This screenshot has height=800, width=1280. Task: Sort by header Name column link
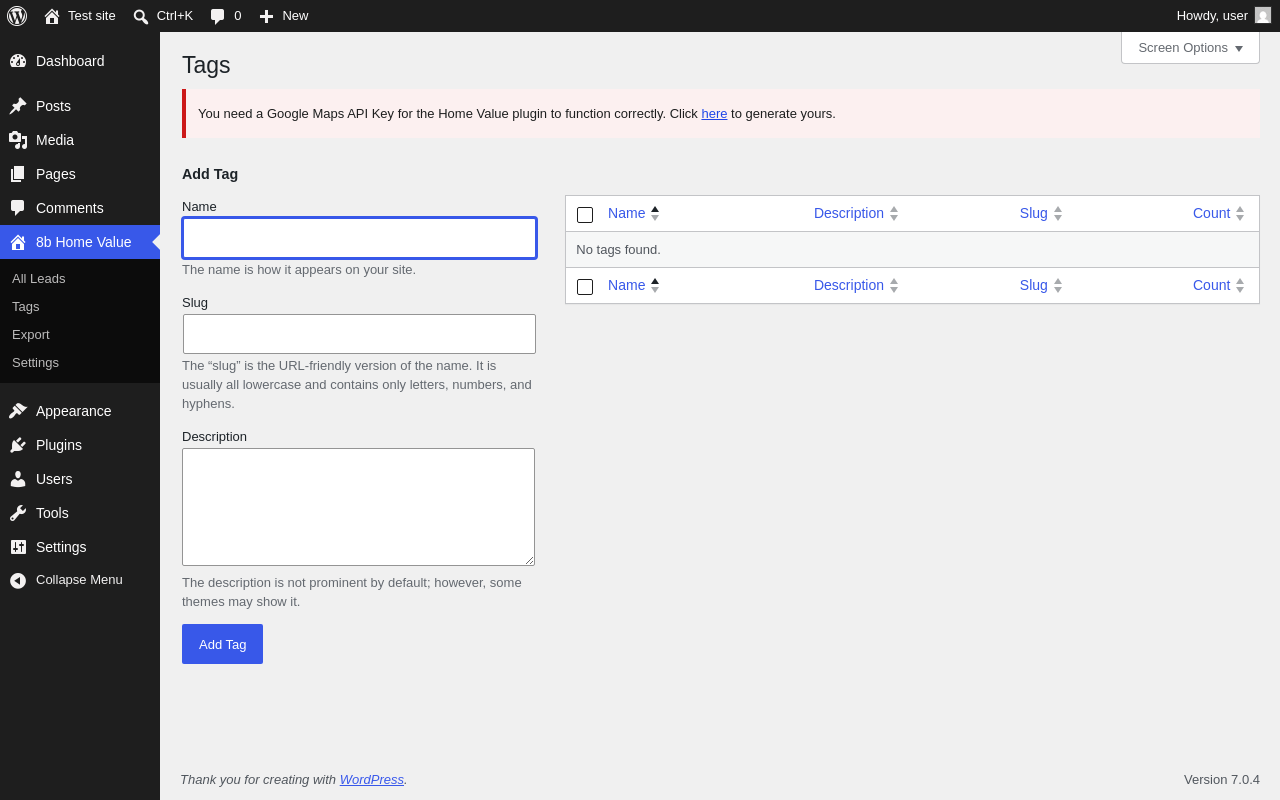[626, 213]
